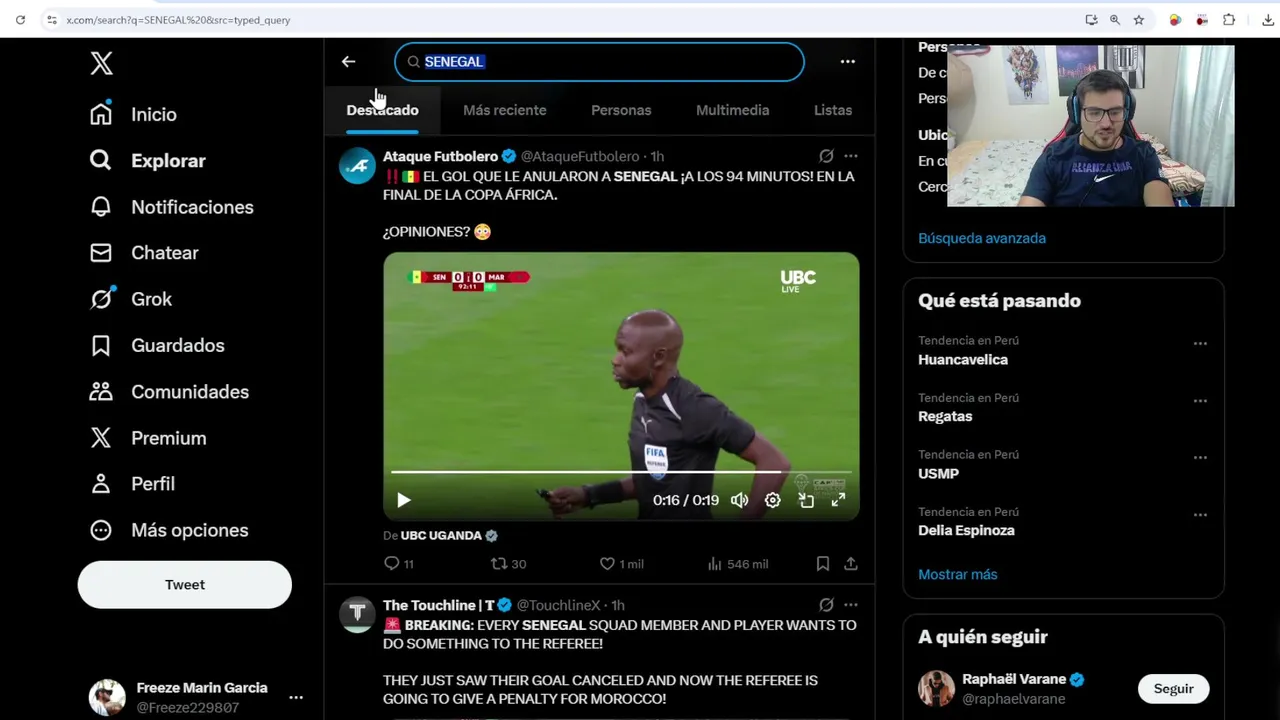Viewport: 1280px width, 720px height.
Task: Open UBC UGANDA source link
Action: (x=441, y=536)
